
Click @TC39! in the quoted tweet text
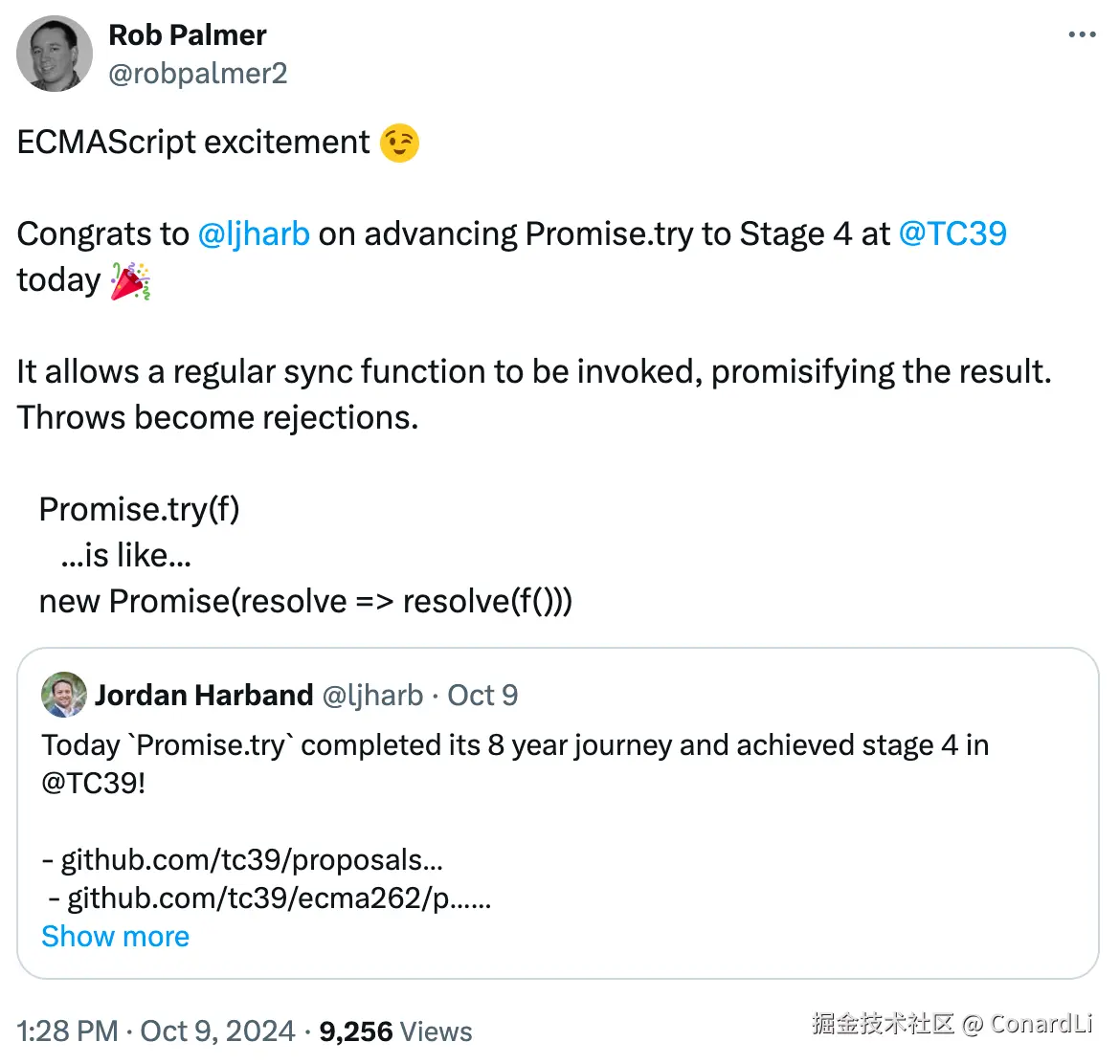[x=94, y=784]
